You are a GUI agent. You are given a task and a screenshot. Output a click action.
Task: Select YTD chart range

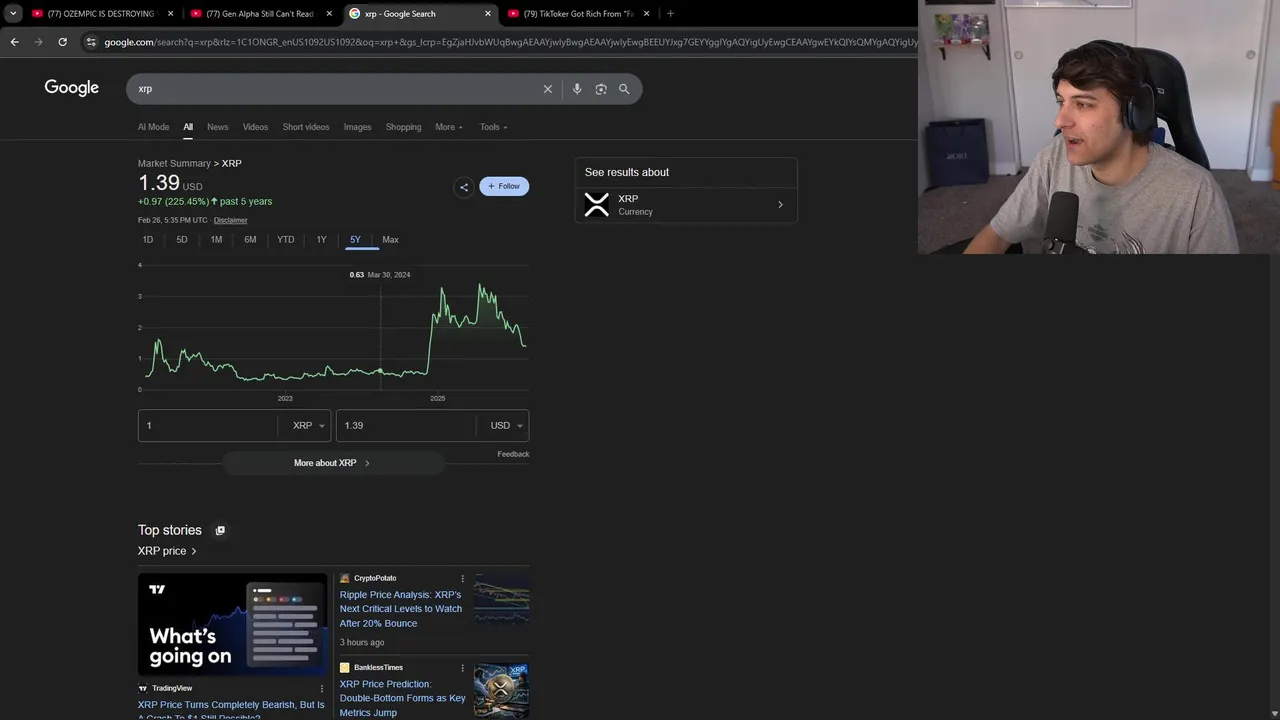pos(286,240)
